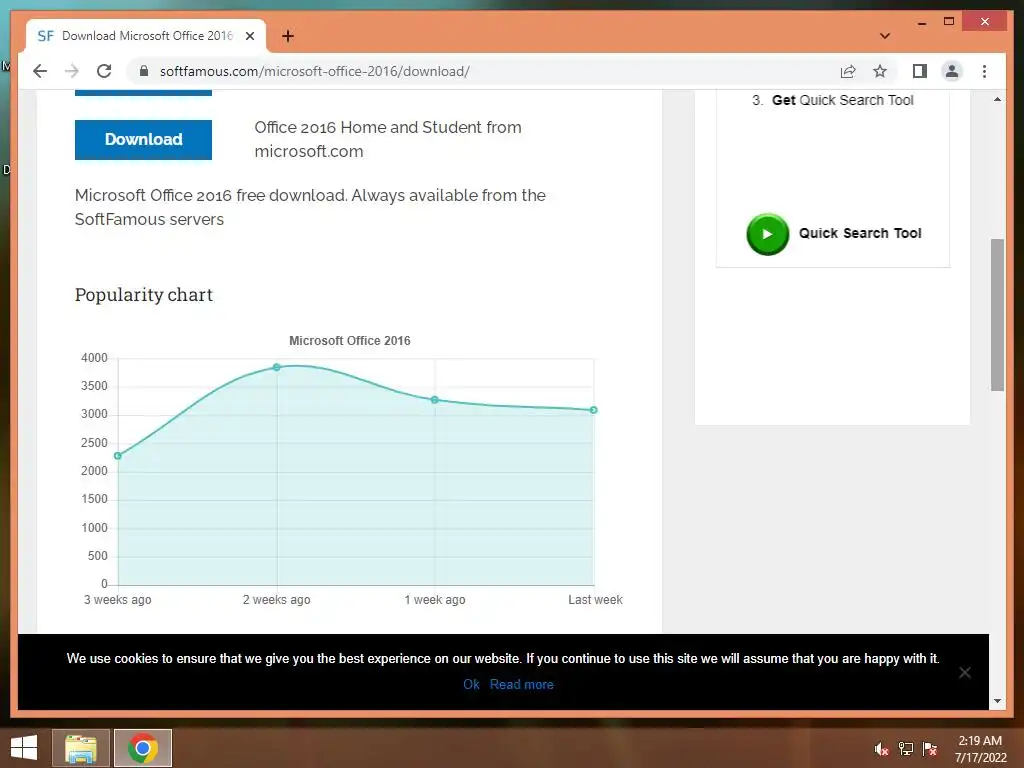This screenshot has height=768, width=1024.
Task: Open File Explorer from the taskbar
Action: coord(80,748)
